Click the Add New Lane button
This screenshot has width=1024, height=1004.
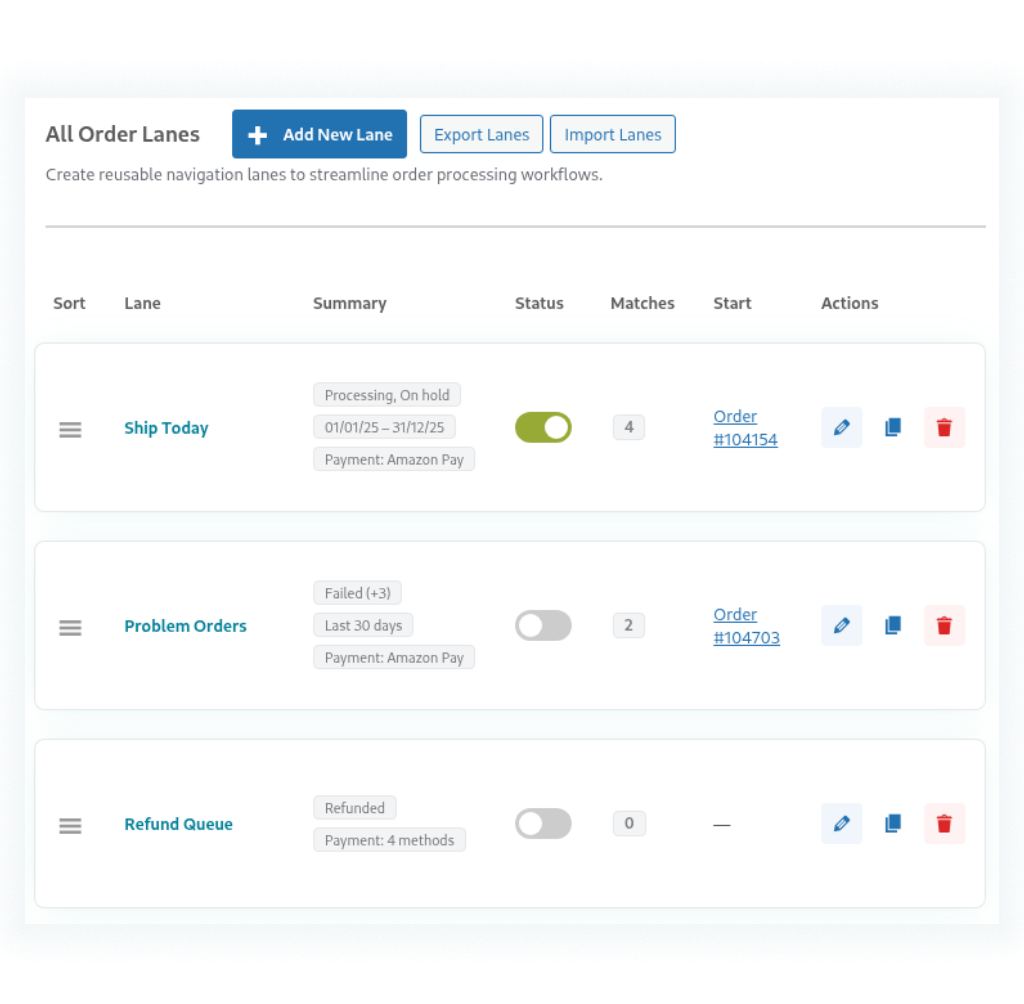point(319,134)
